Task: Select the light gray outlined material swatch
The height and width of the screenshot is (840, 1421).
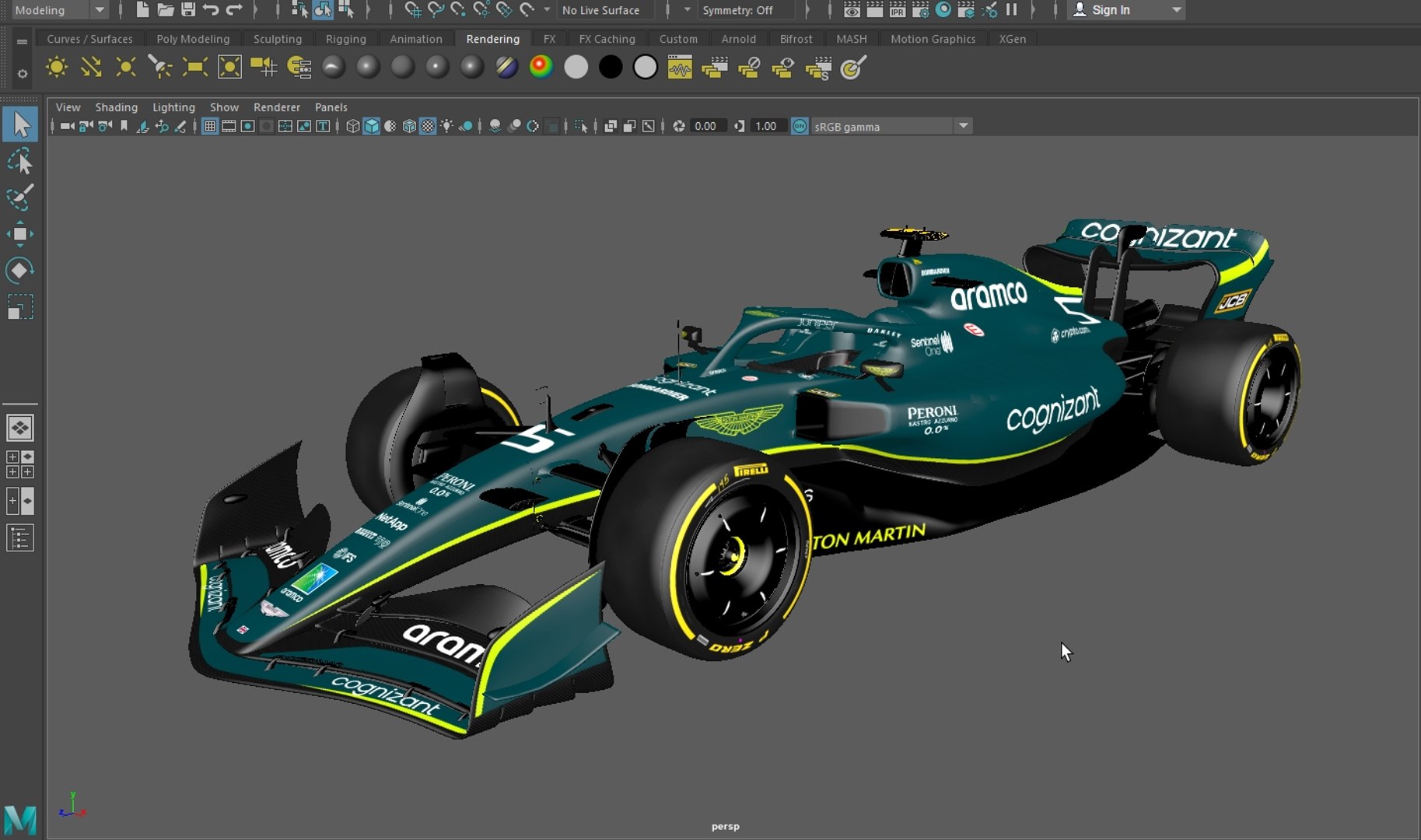Action: point(645,68)
